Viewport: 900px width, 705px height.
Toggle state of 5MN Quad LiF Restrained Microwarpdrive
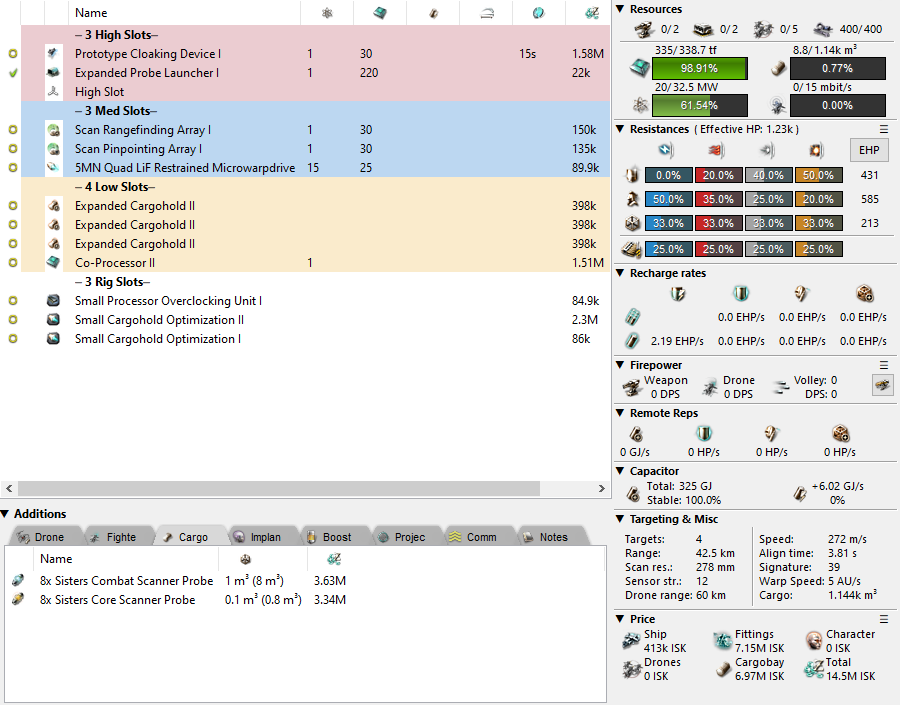tap(14, 168)
